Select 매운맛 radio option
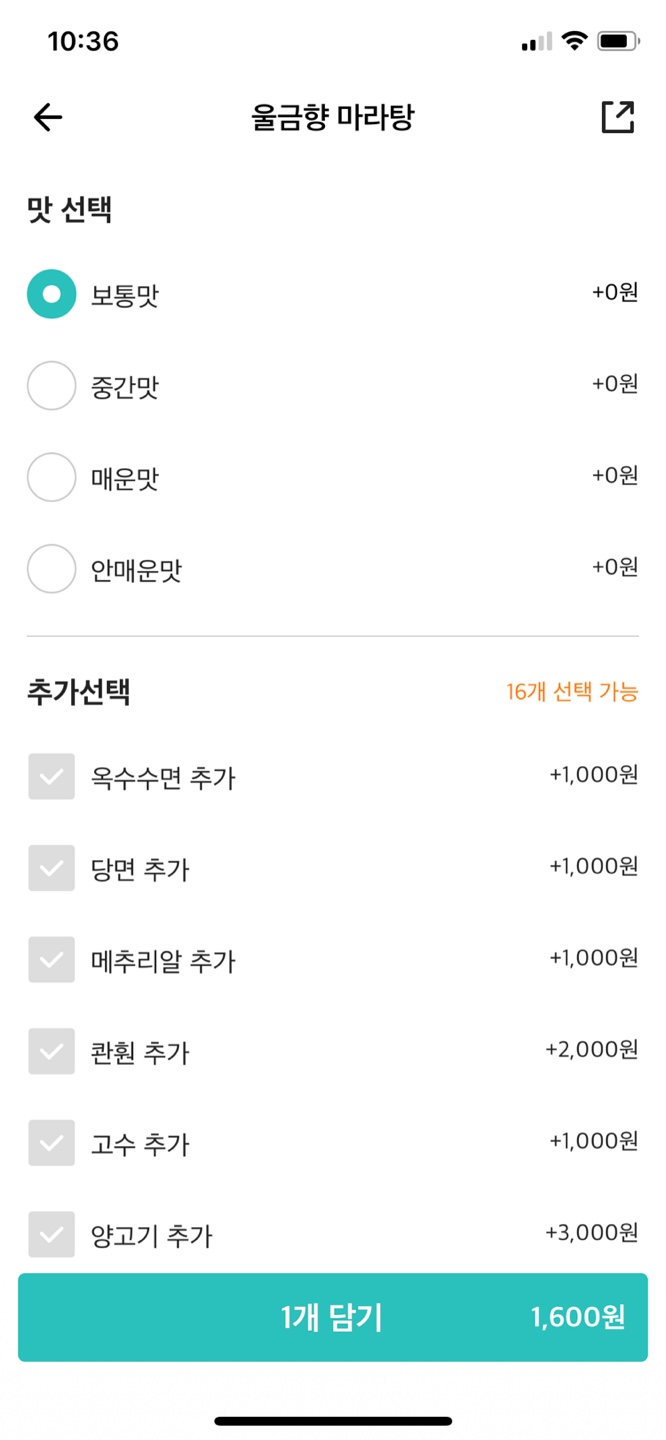 51,478
